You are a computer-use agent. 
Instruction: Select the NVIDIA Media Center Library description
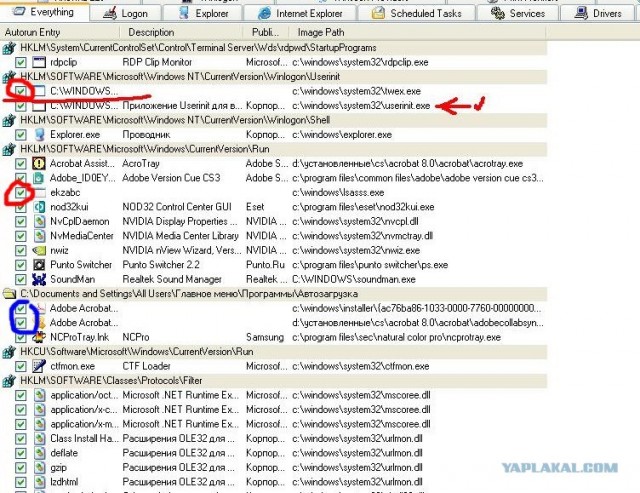click(180, 236)
